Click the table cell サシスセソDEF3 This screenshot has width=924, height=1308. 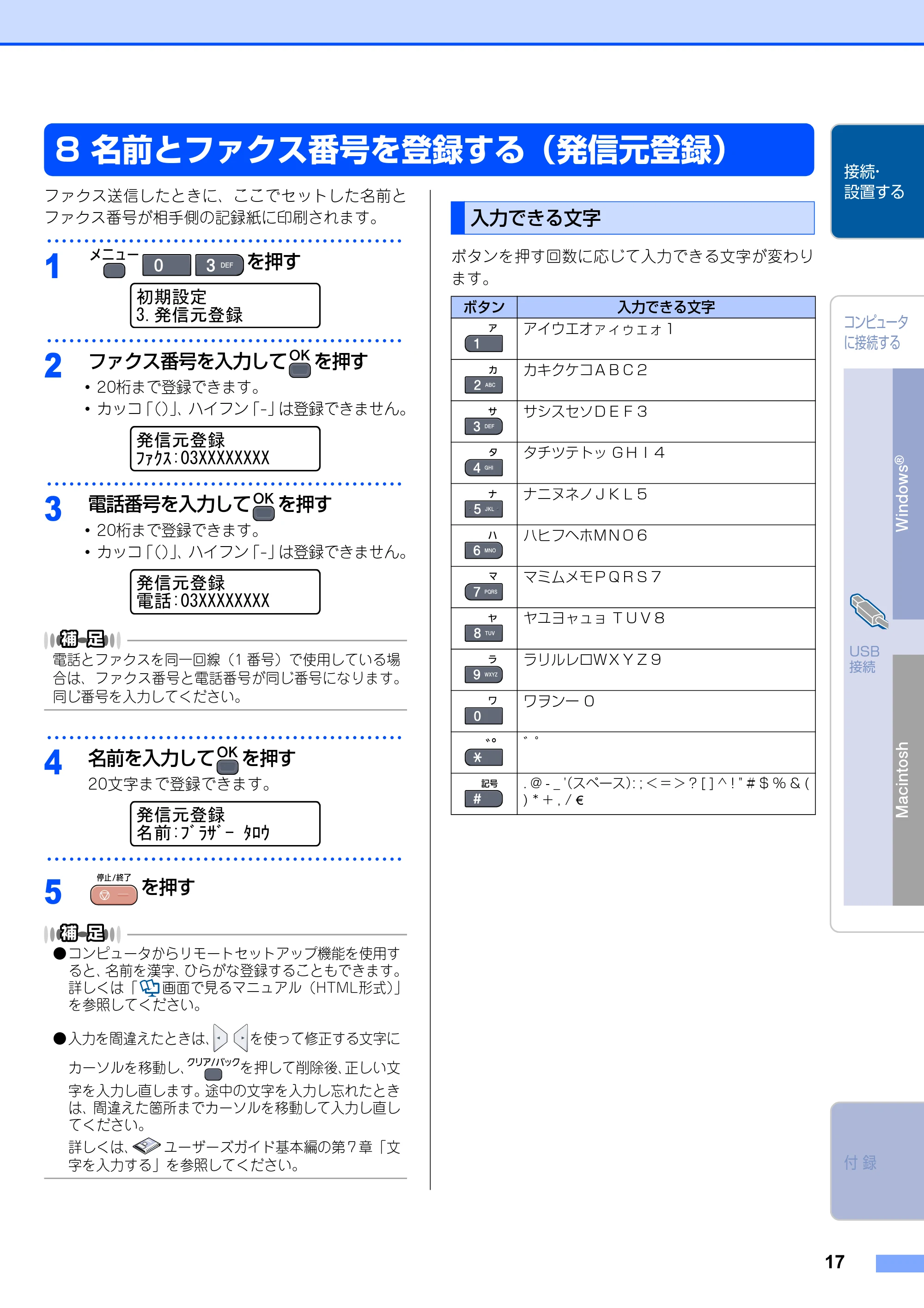click(x=666, y=421)
